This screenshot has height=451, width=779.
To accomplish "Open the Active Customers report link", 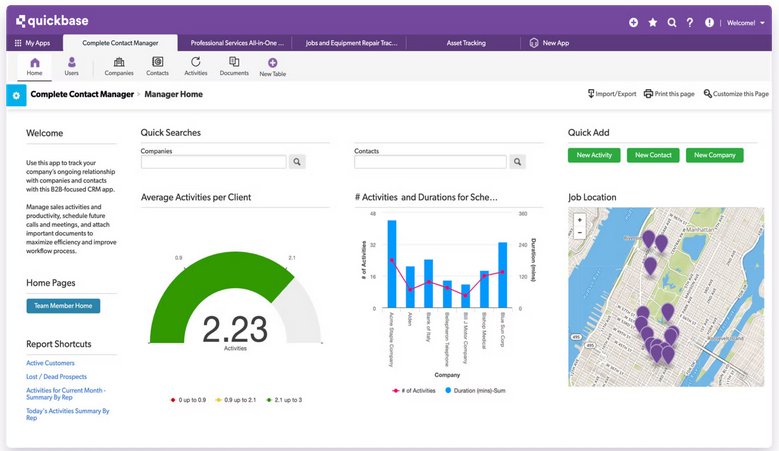I will tap(50, 363).
